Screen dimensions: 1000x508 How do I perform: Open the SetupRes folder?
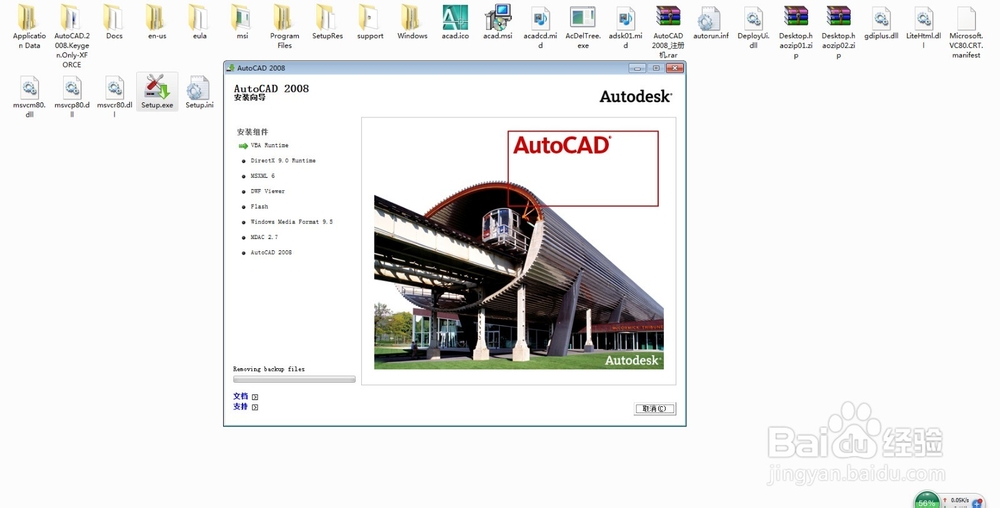327,22
